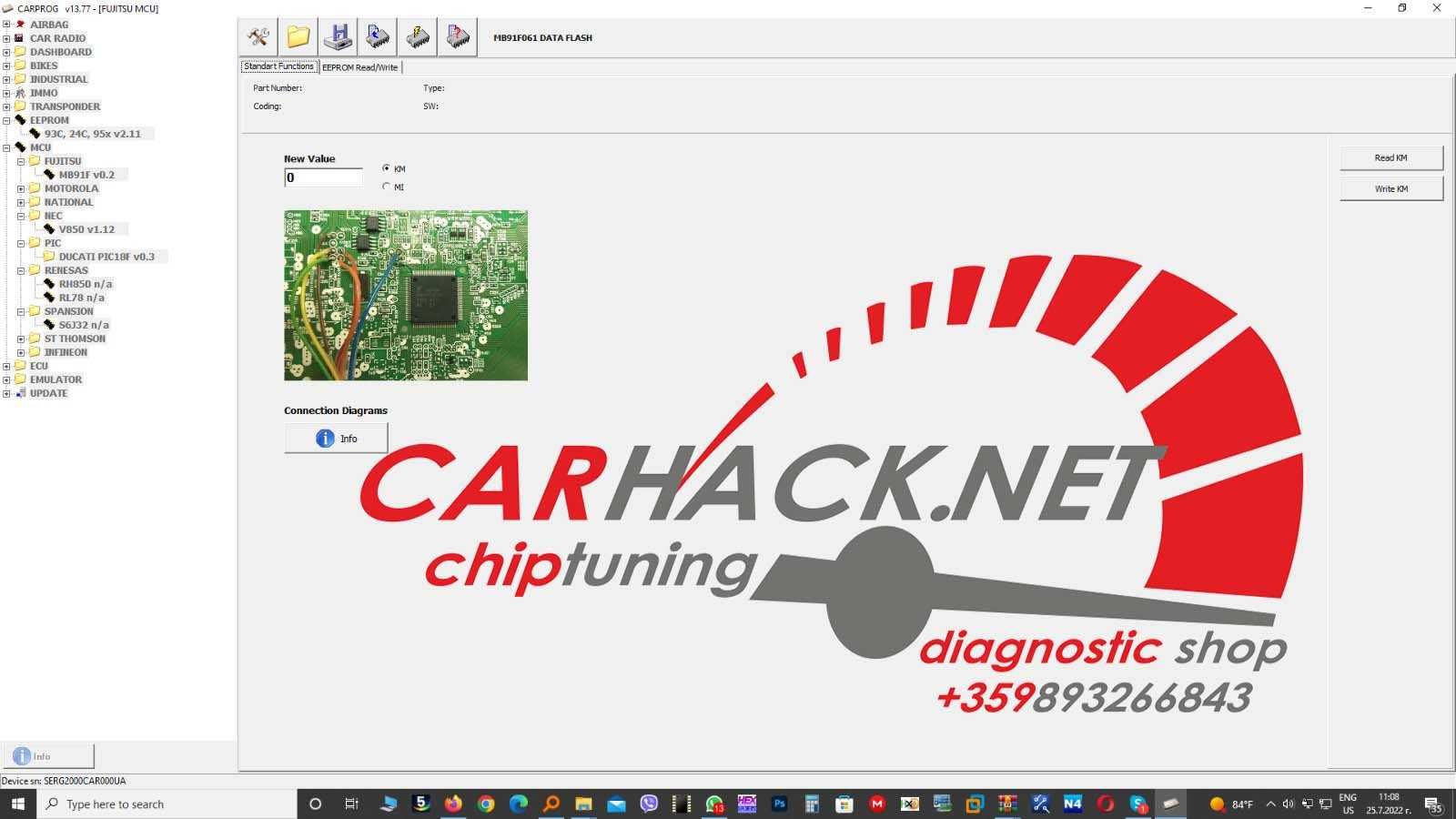
Task: Open Firefox from the taskbar
Action: pos(453,804)
